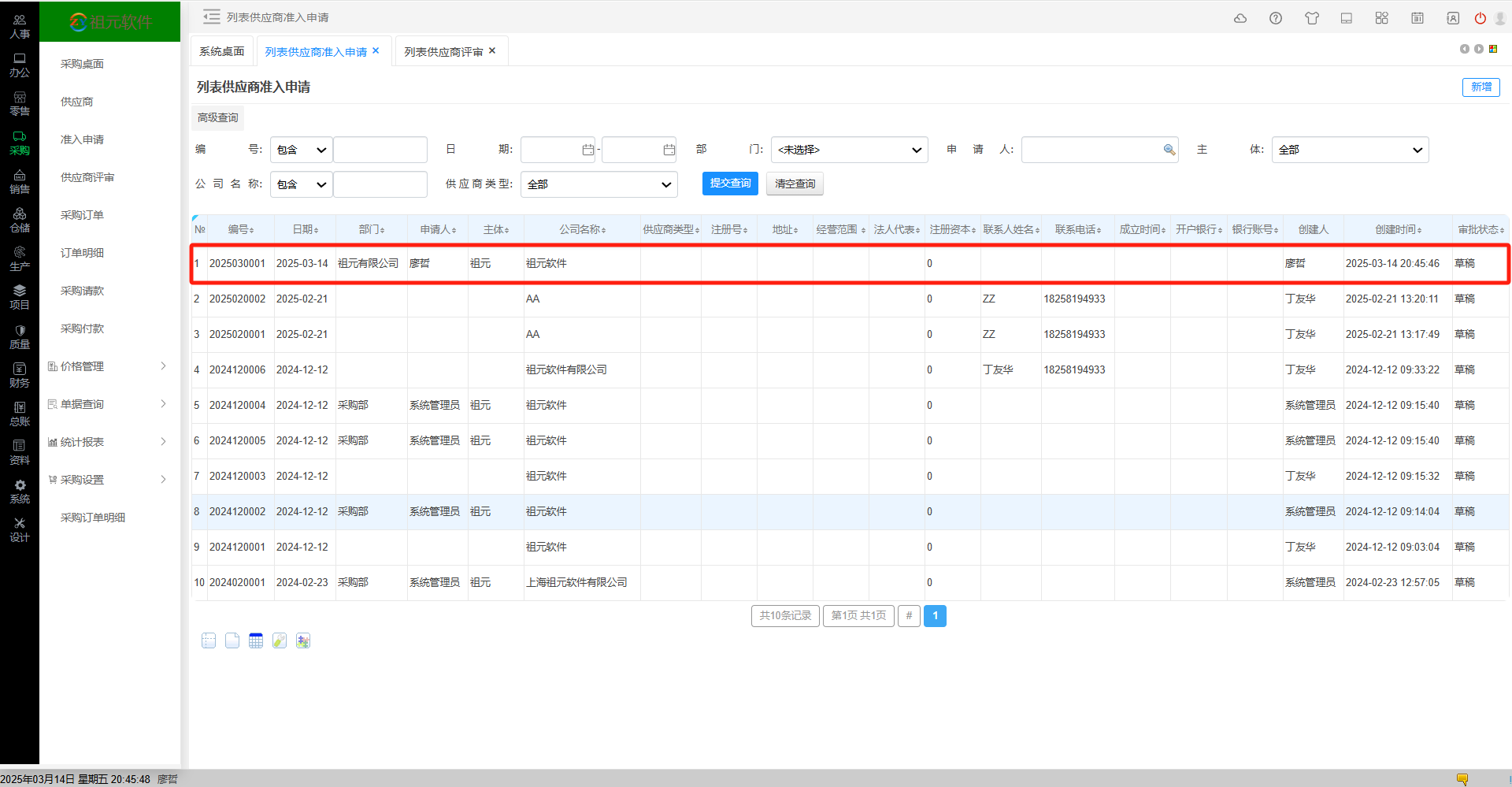Click 提交查询 button
The height and width of the screenshot is (787, 1512).
pos(730,184)
